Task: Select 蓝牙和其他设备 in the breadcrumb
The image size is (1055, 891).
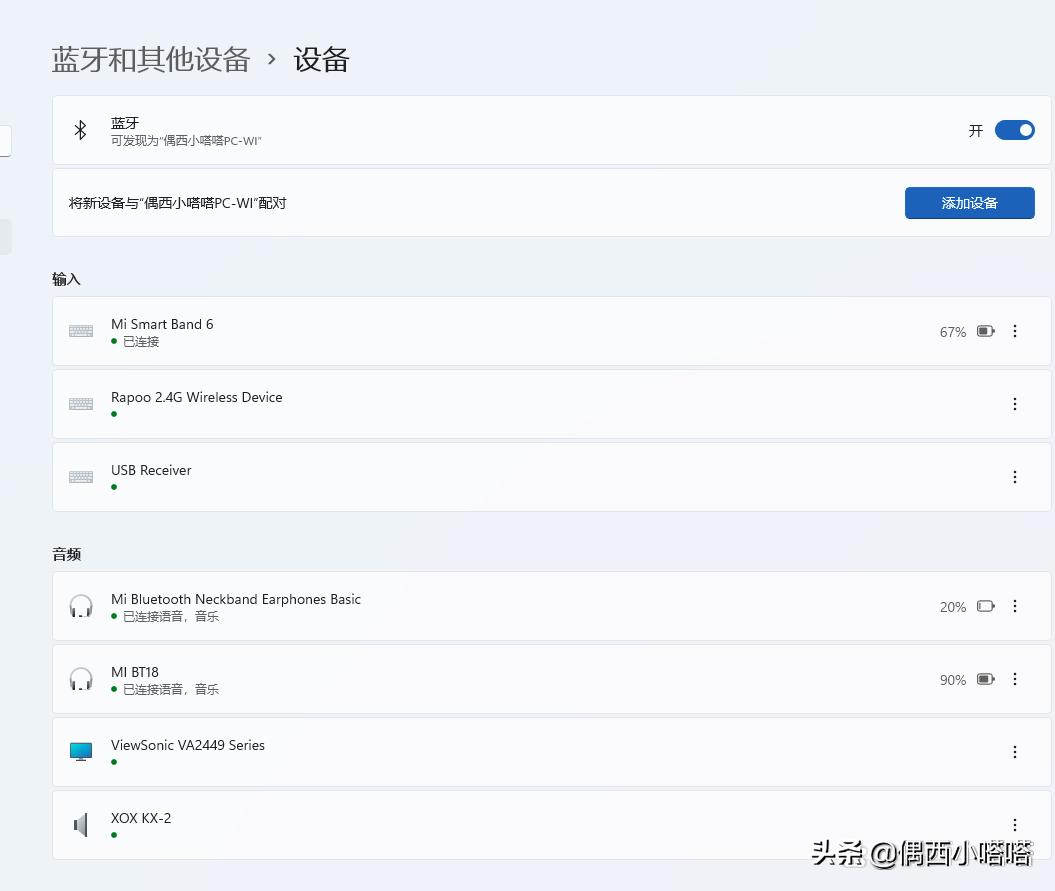Action: click(x=150, y=60)
